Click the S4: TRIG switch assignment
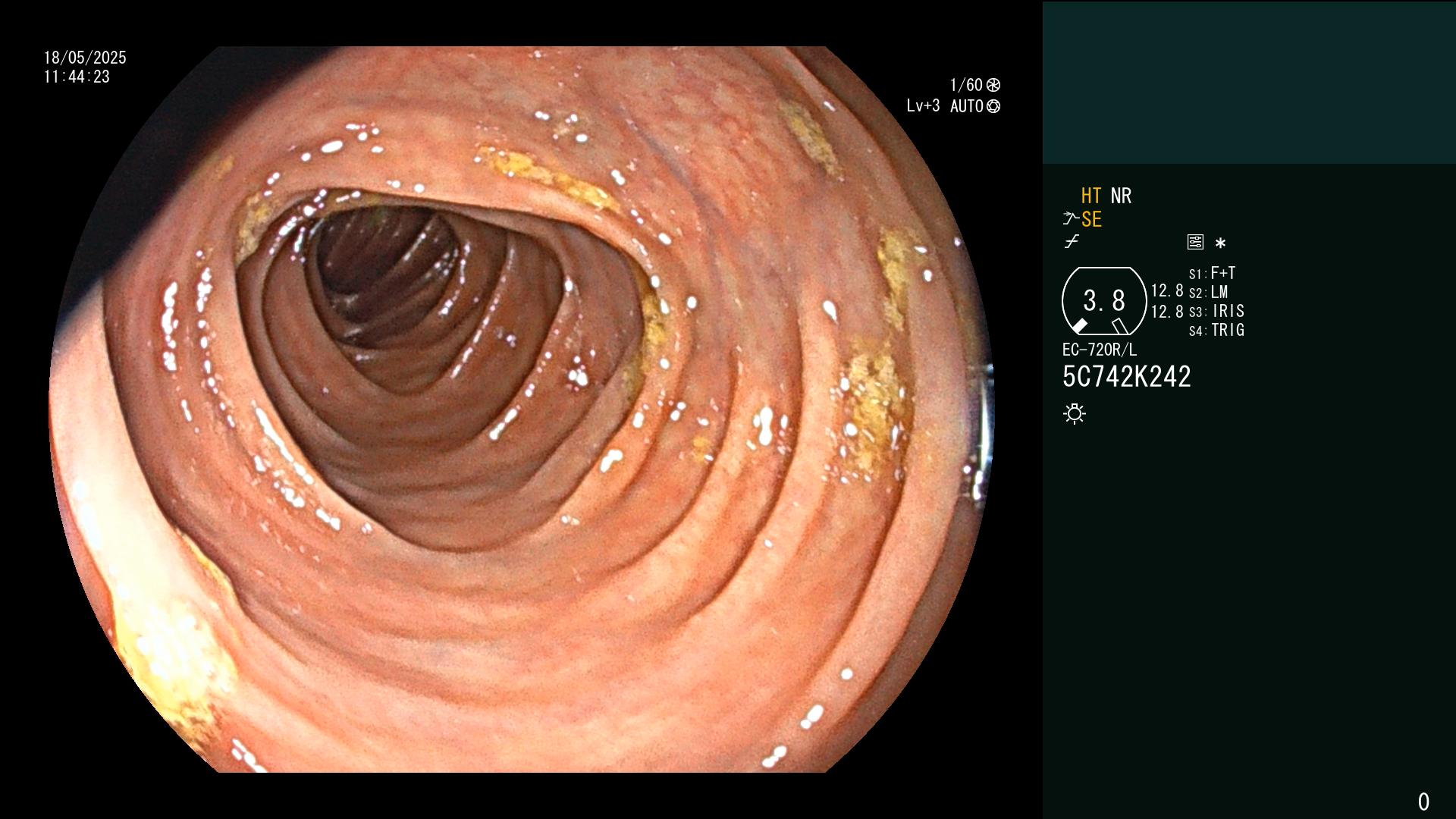 pyautogui.click(x=1216, y=330)
